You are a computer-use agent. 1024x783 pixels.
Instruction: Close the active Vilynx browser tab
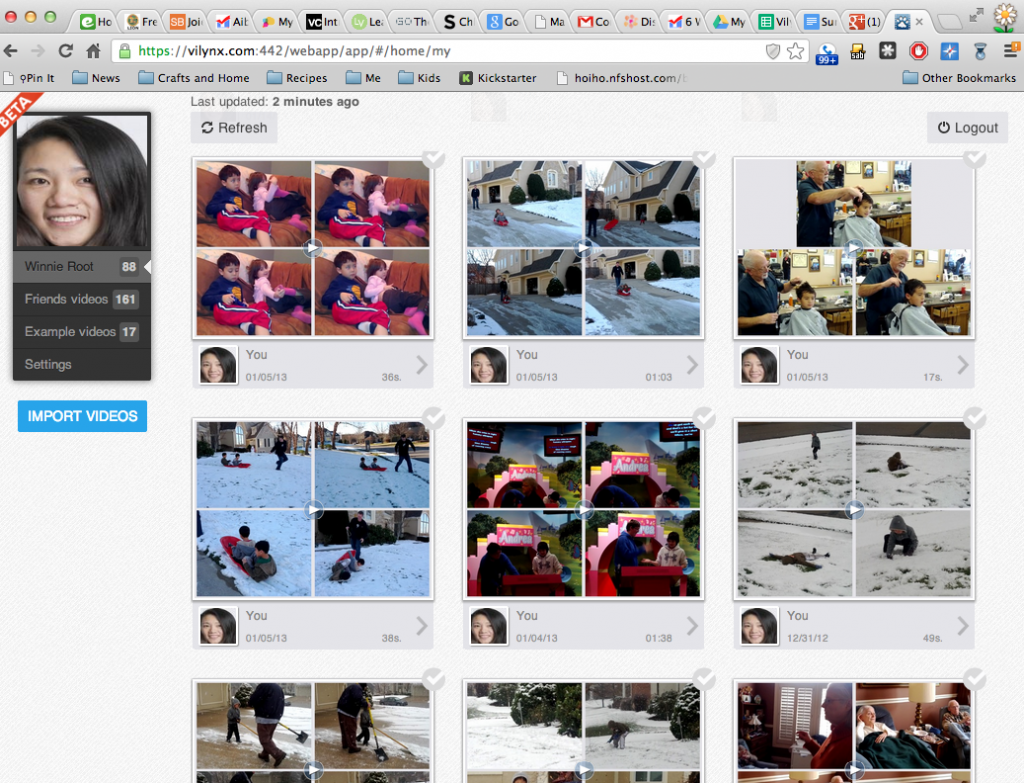919,22
